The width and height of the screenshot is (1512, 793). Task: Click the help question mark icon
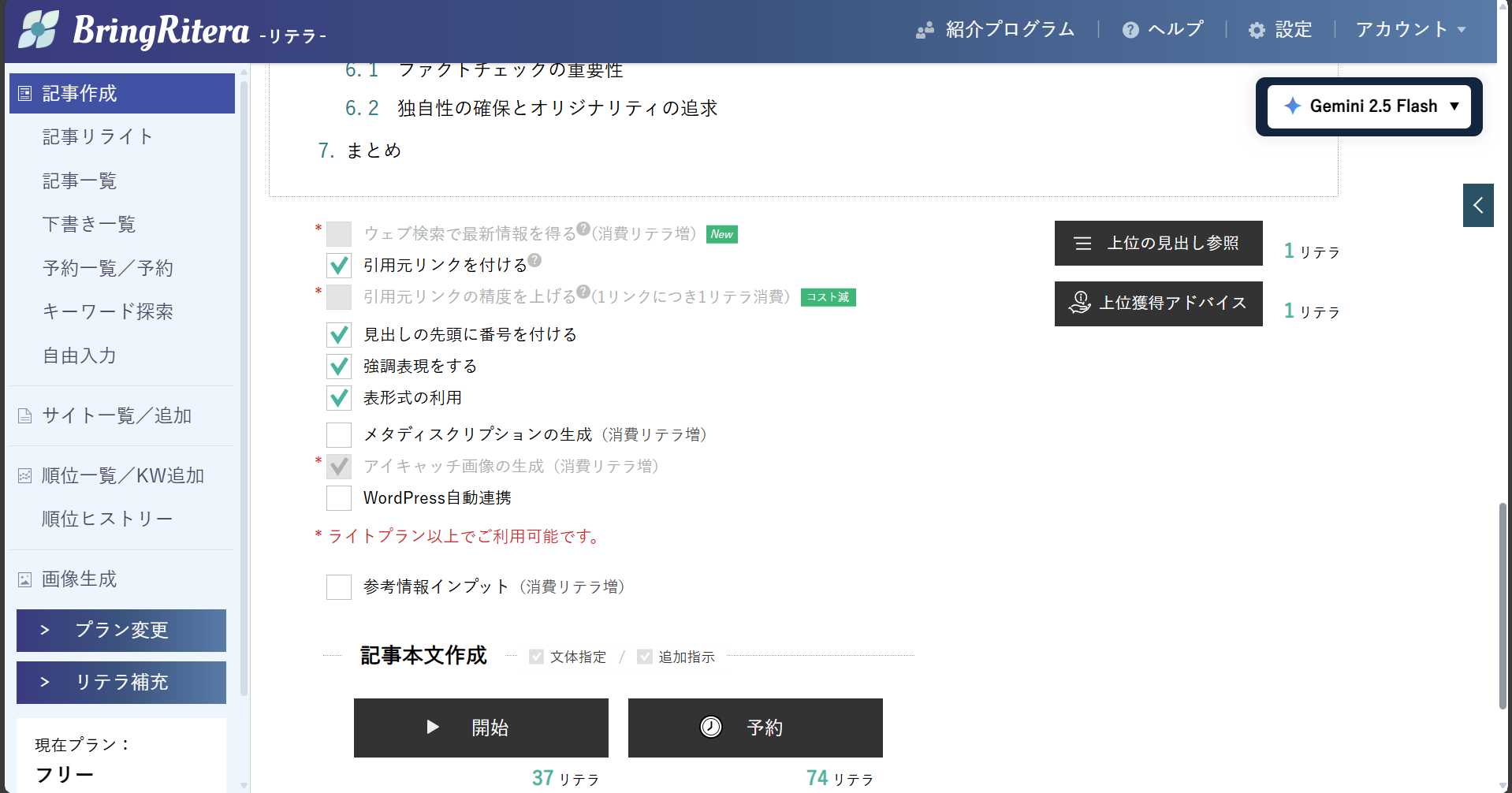point(1130,30)
